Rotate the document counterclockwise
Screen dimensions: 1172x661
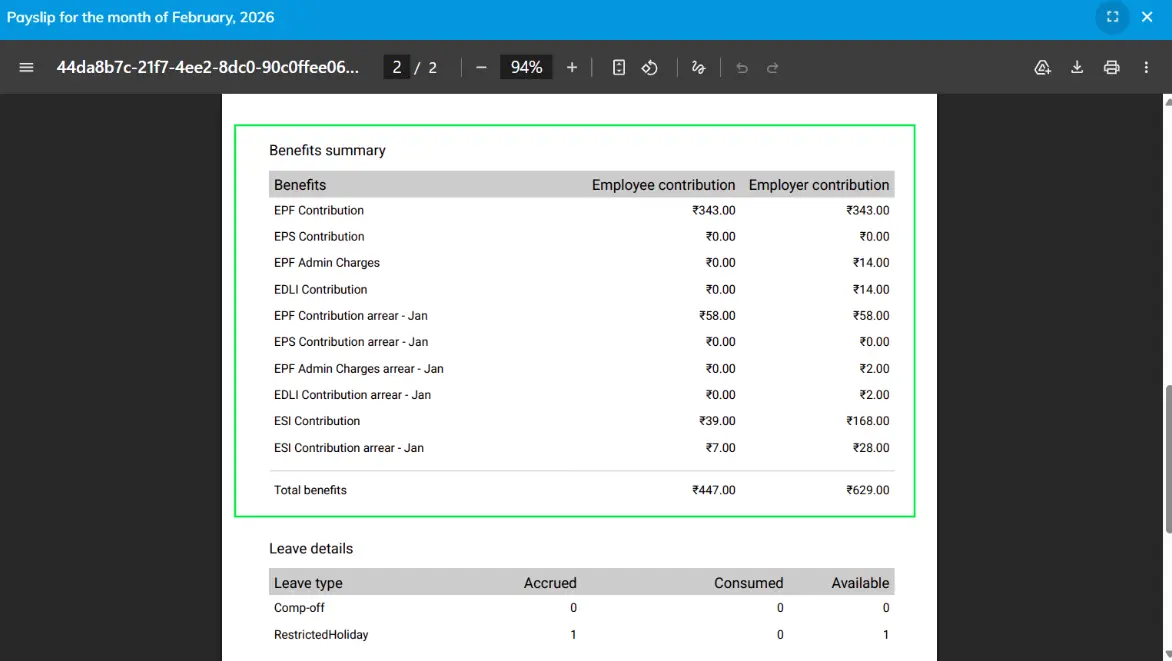(650, 67)
